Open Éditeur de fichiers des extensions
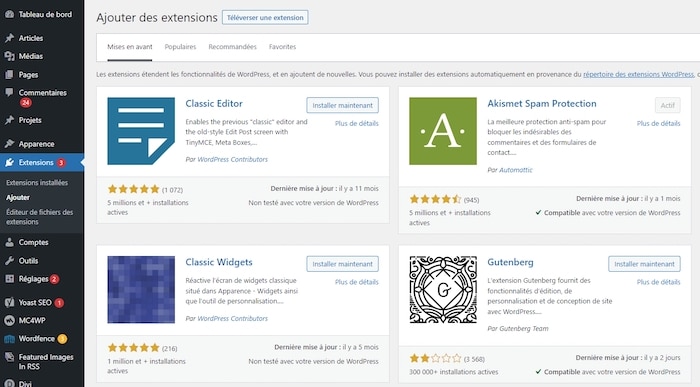Screen dimensions: 700x387 (39, 217)
